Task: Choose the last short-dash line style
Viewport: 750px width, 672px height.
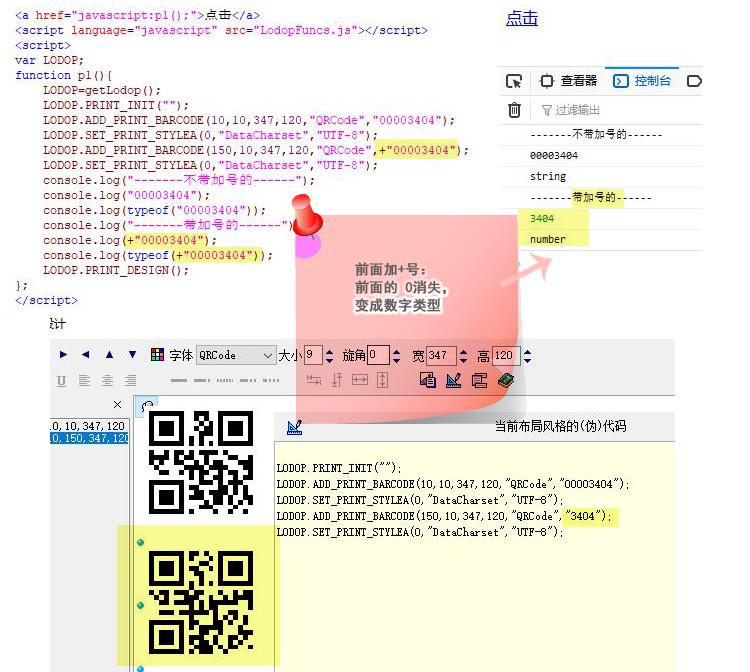Action: tap(271, 380)
